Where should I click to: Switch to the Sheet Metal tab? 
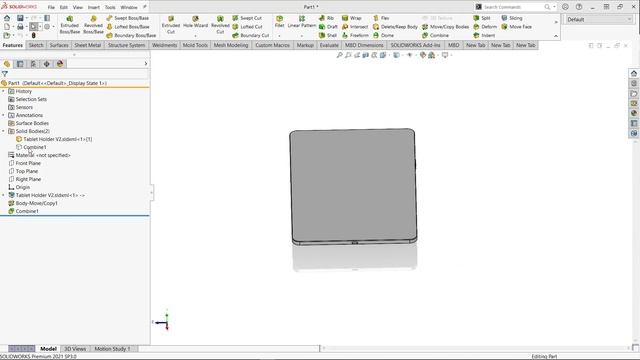(87, 45)
